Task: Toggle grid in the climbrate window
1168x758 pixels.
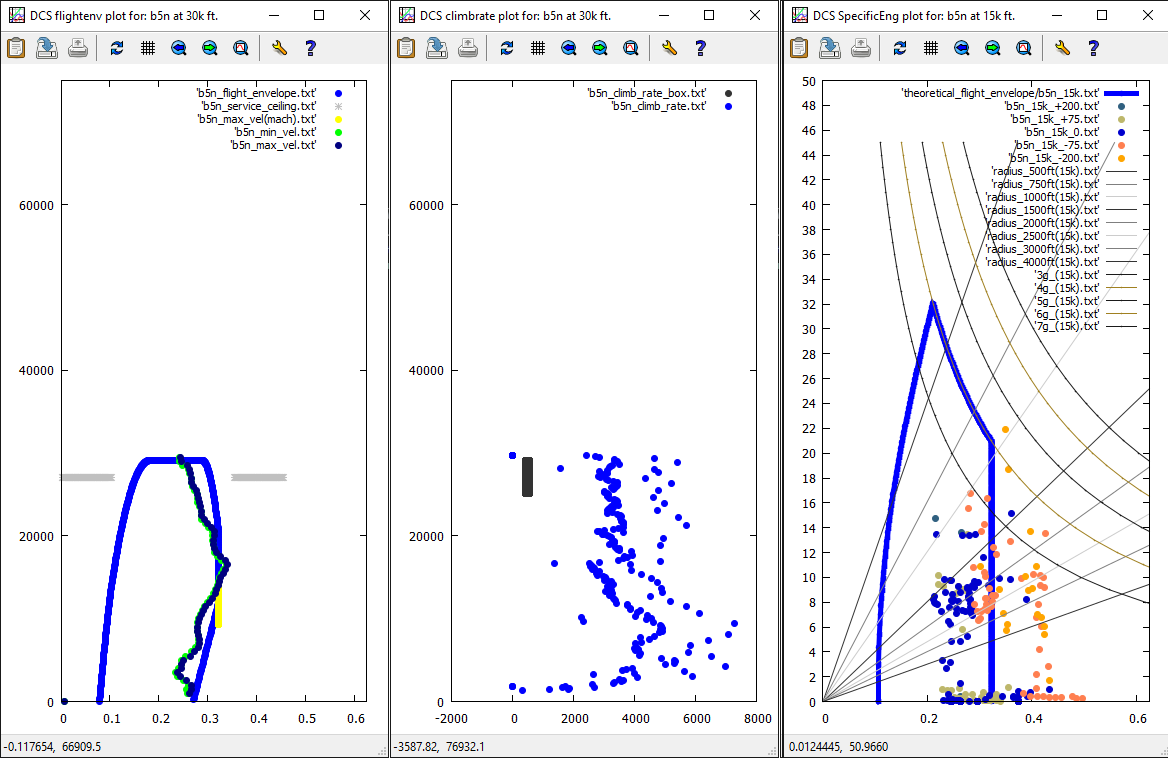Action: tap(537, 47)
